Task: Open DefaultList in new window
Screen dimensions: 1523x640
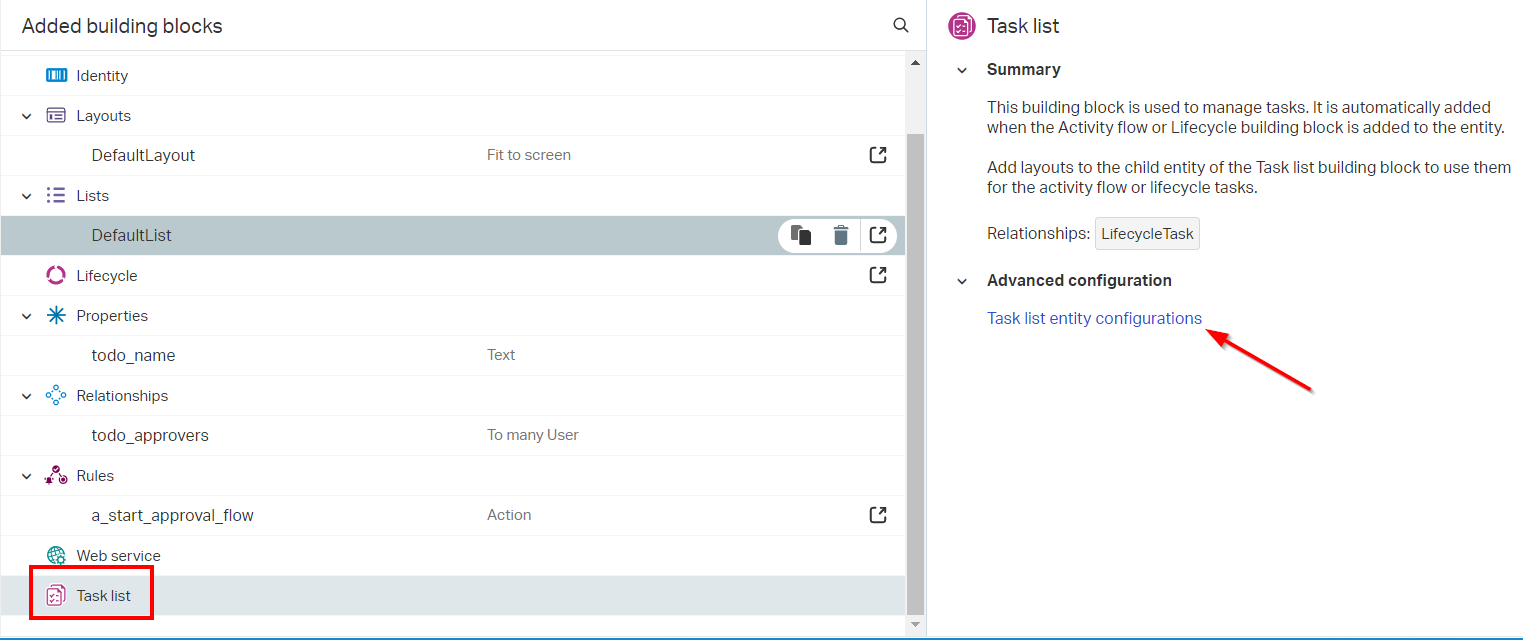Action: (x=878, y=235)
